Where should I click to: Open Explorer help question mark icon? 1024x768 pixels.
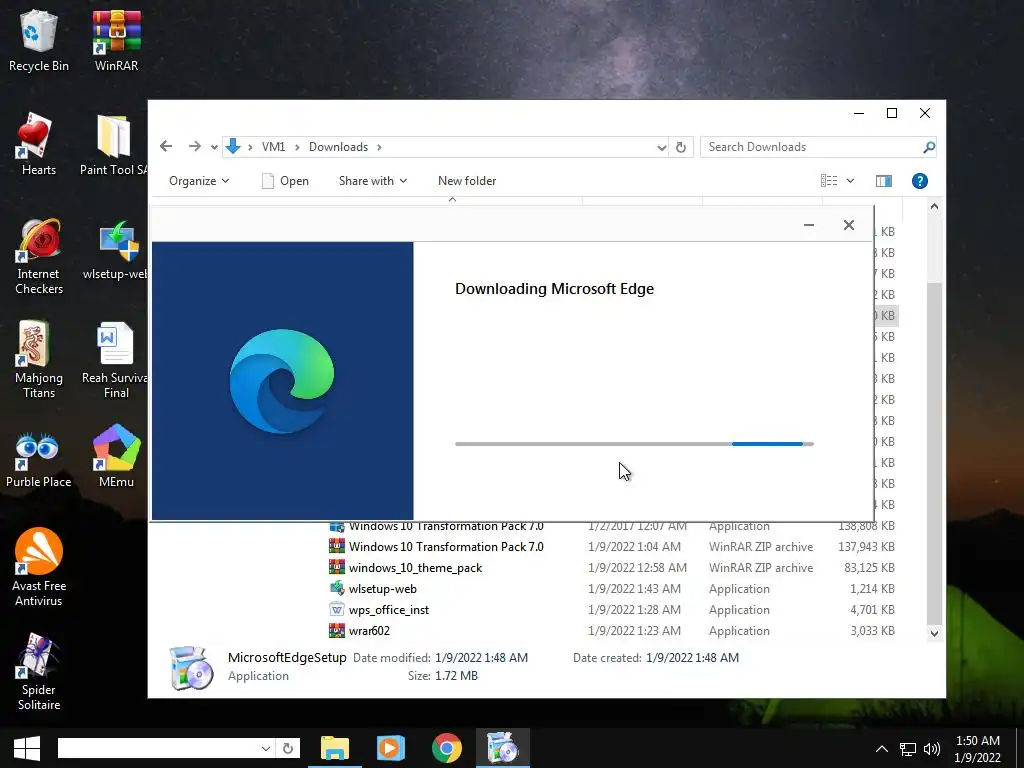click(x=920, y=181)
